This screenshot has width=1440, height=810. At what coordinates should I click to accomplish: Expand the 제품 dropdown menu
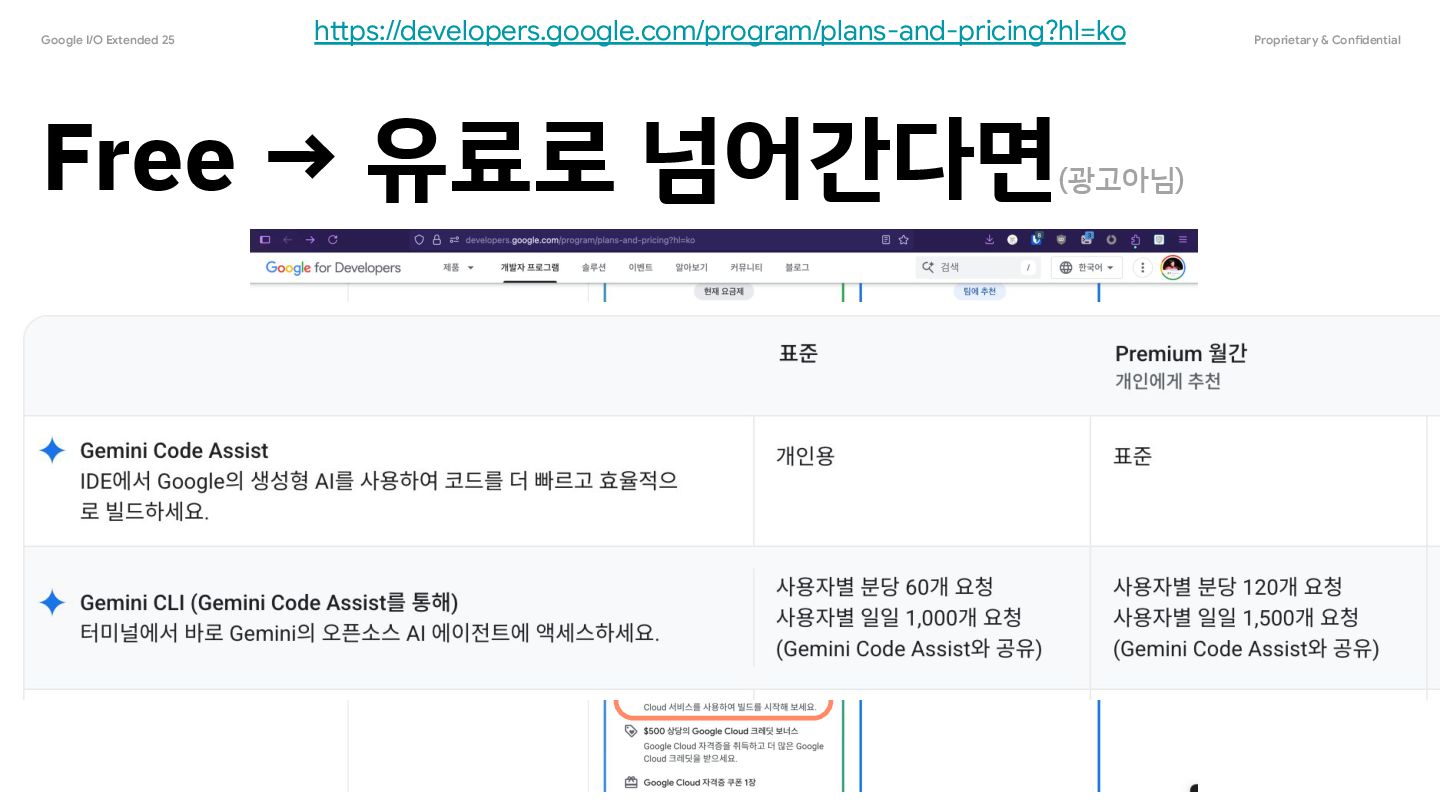click(x=459, y=268)
